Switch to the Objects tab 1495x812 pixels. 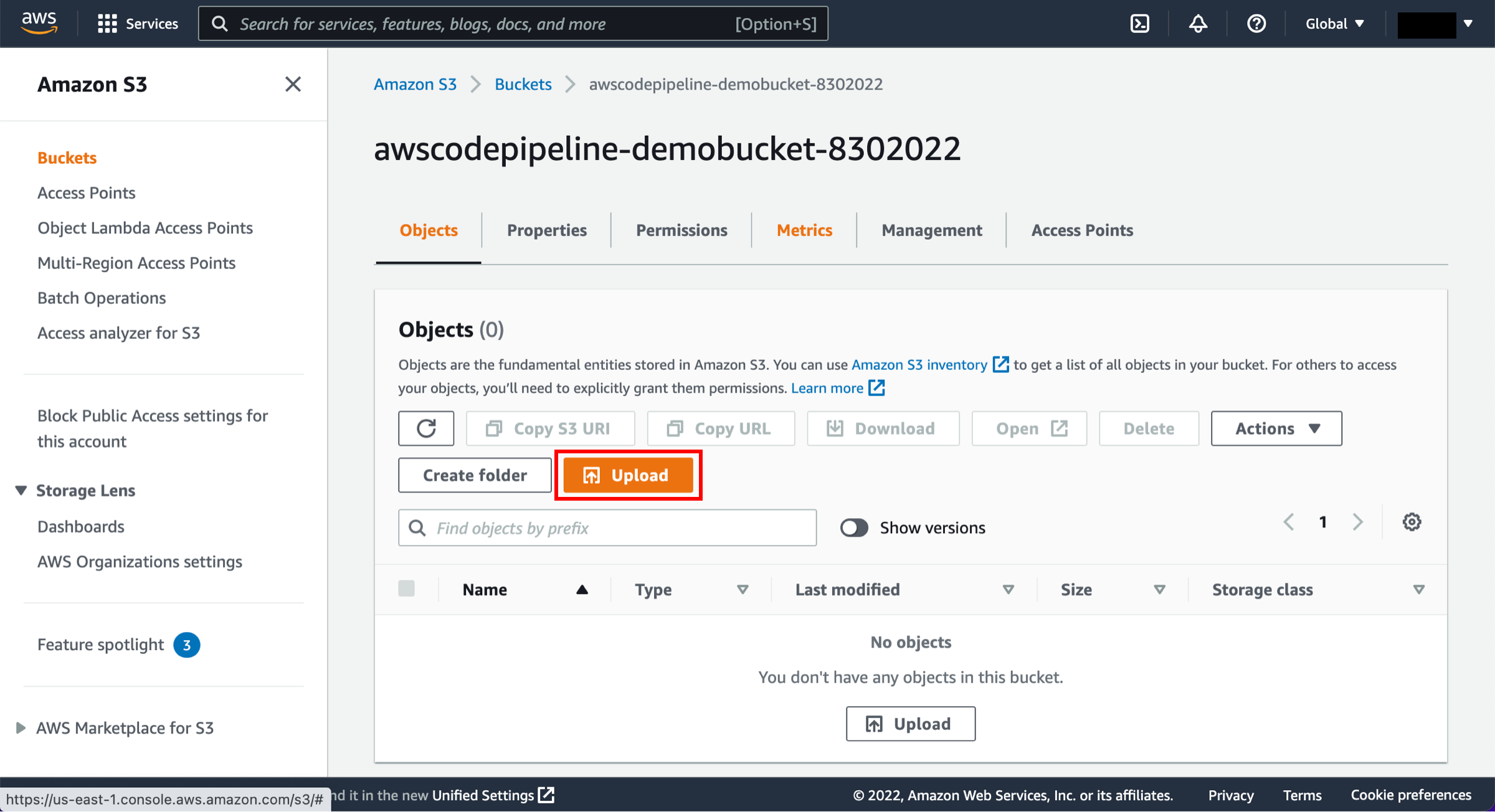point(429,230)
